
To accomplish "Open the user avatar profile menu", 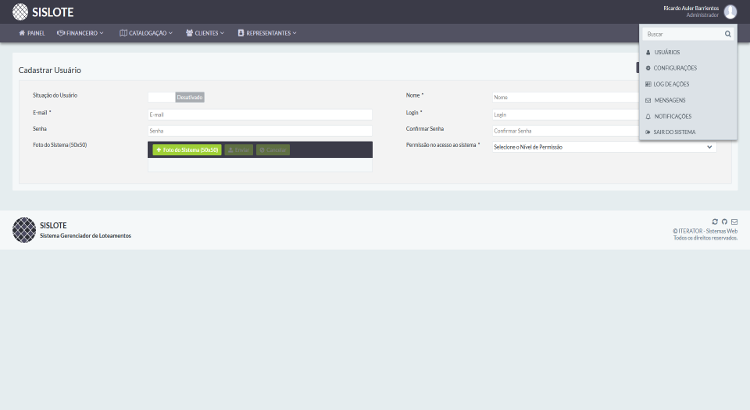I will coord(730,11).
